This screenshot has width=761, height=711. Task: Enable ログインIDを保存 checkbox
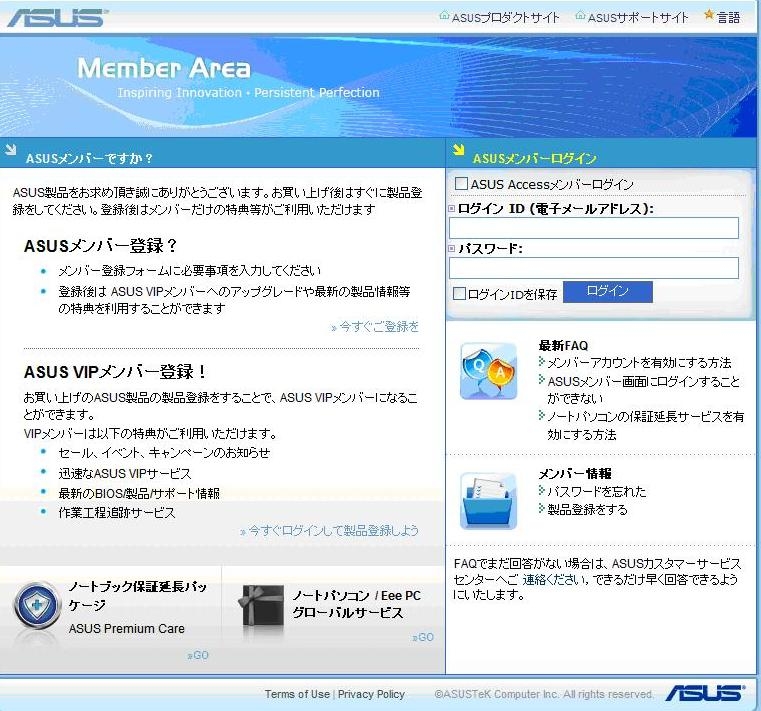click(x=459, y=293)
